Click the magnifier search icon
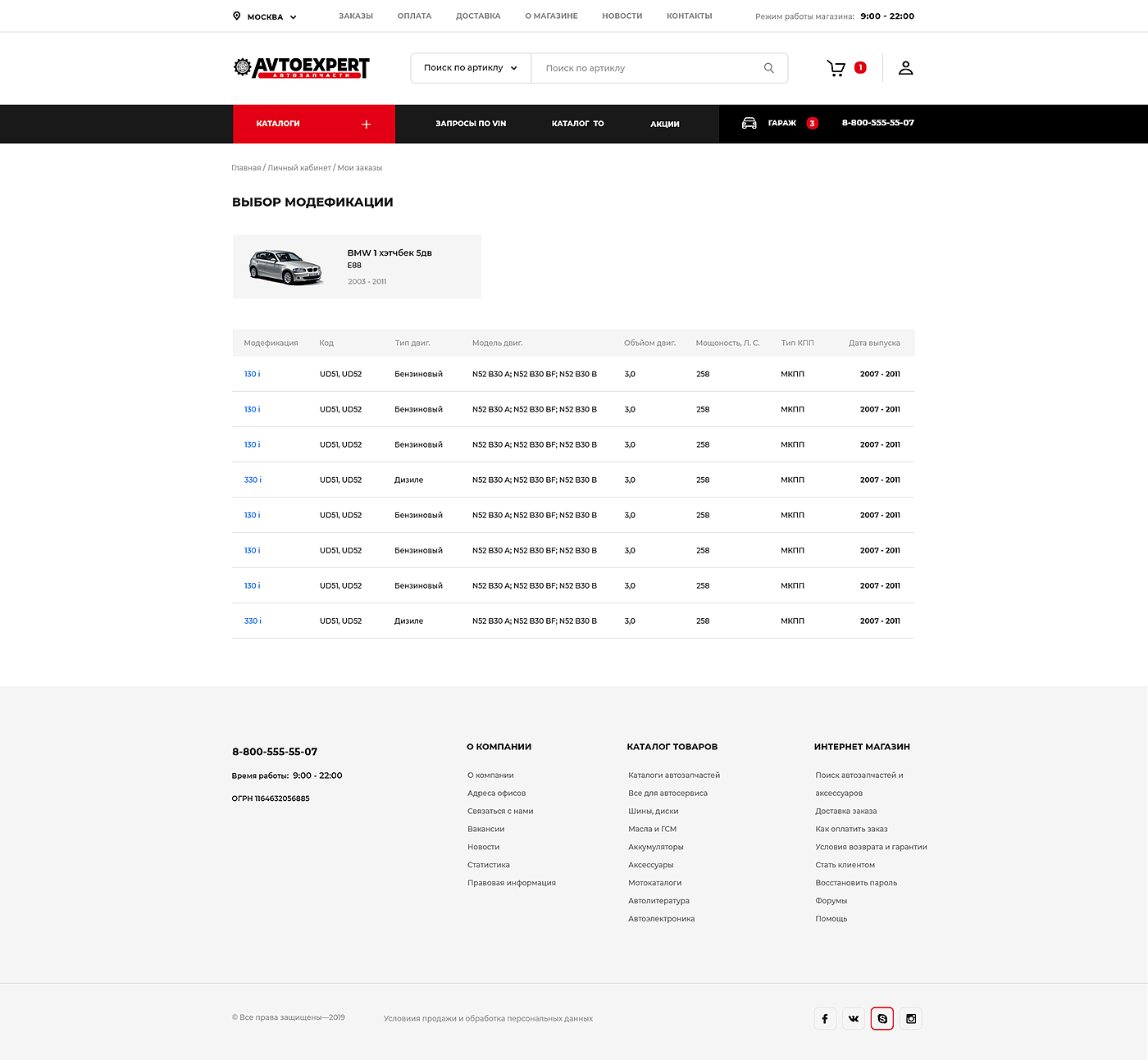 [x=769, y=68]
